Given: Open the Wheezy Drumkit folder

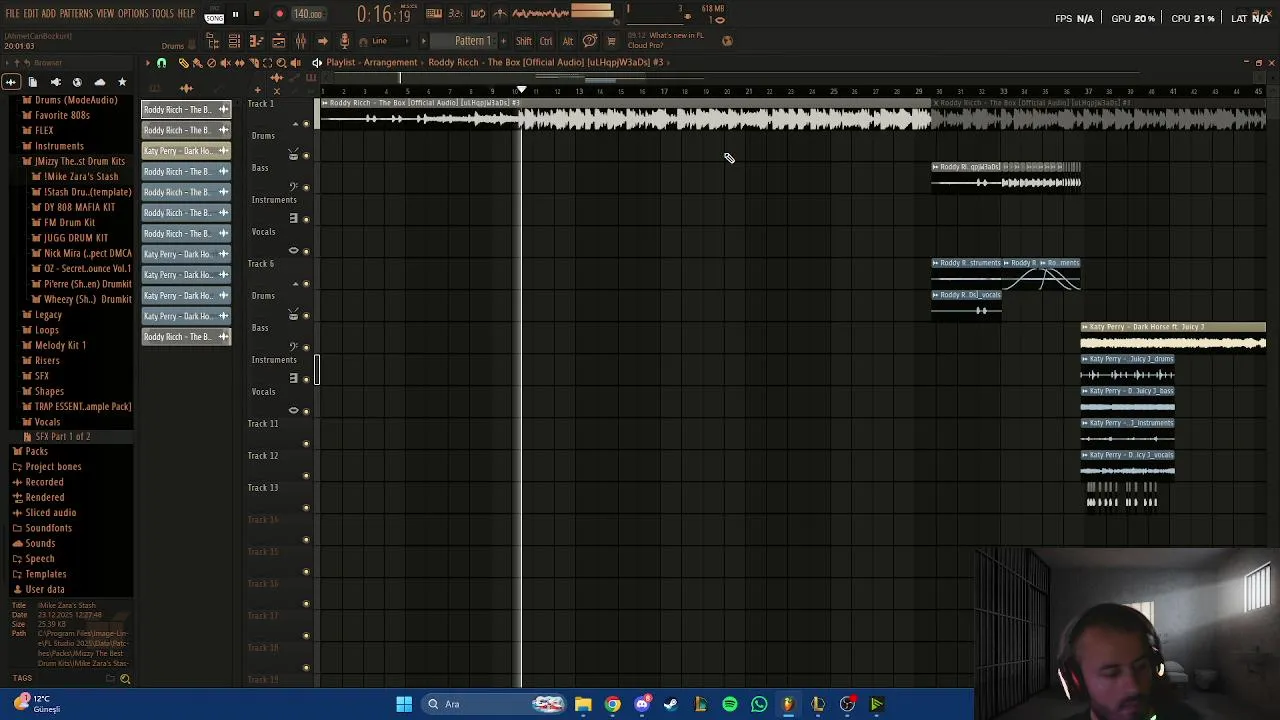Looking at the screenshot, I should (81, 299).
